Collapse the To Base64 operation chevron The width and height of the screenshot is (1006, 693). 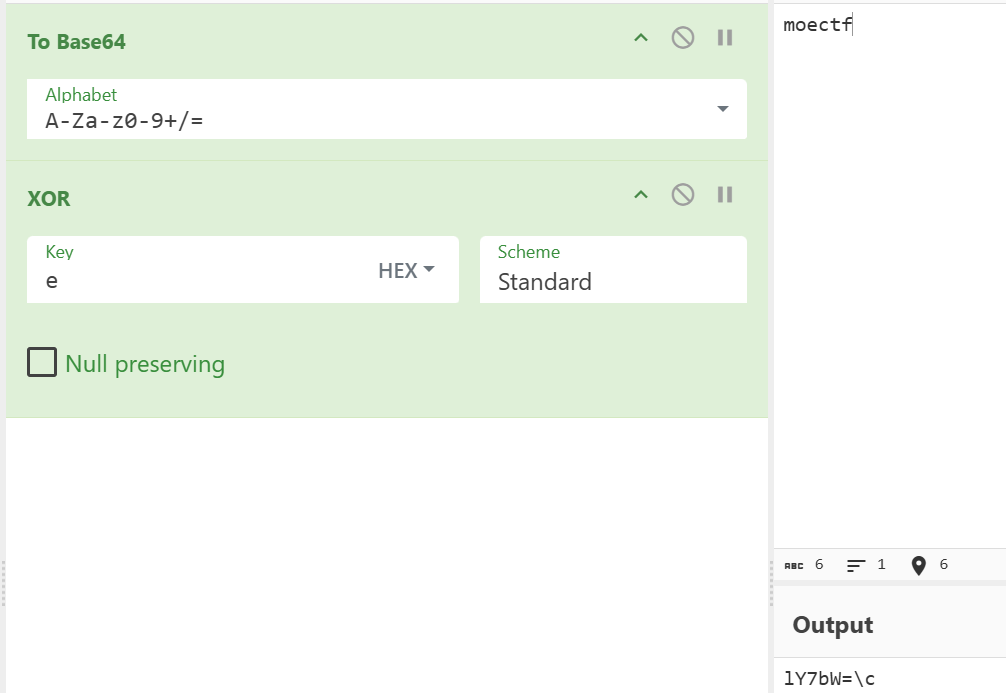click(x=641, y=38)
